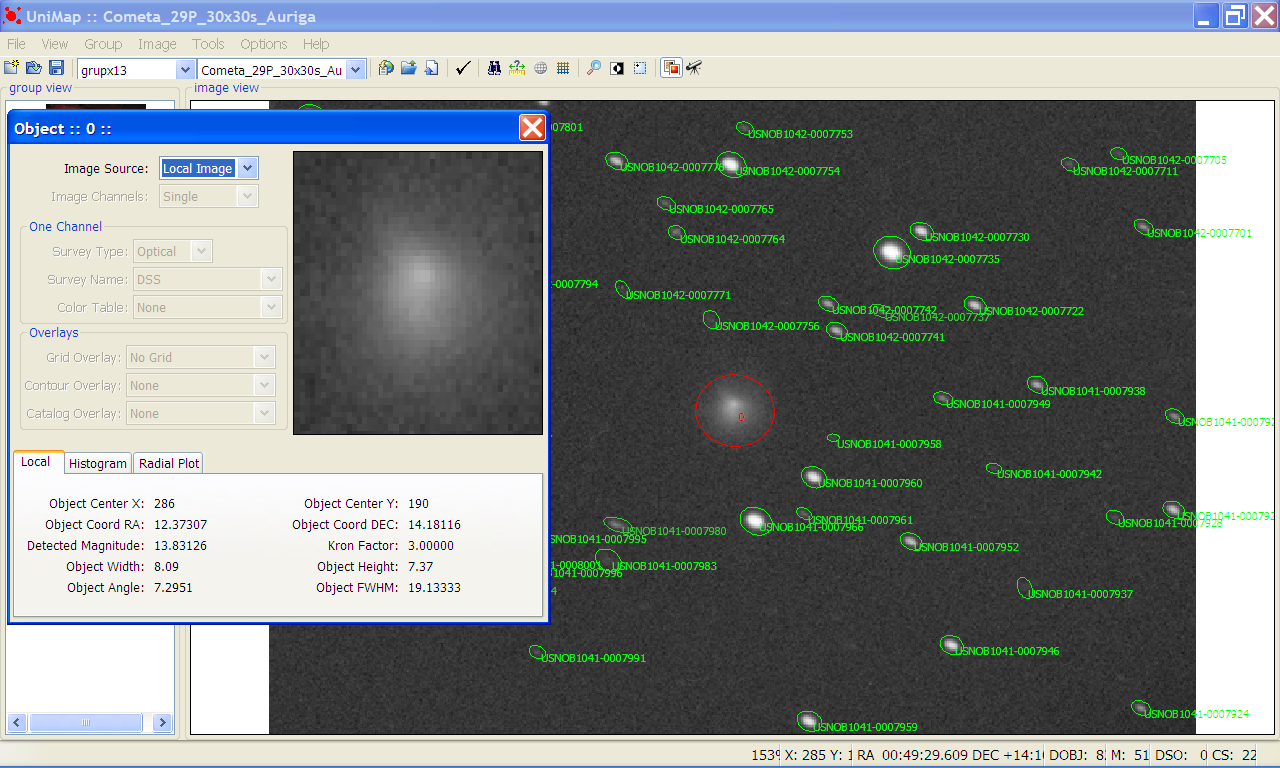Click the USNOB1041-0007991 catalog label
Viewport: 1280px width, 768px height.
pyautogui.click(x=594, y=658)
